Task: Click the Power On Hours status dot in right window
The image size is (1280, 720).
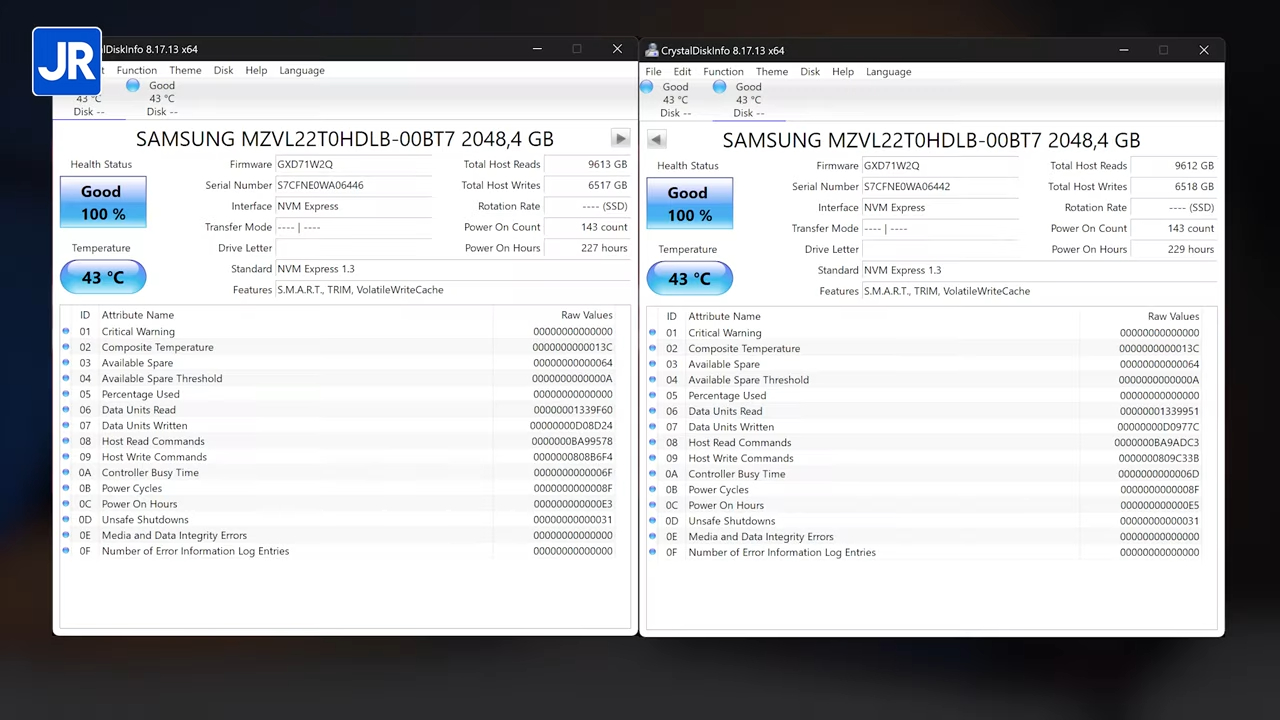Action: tap(653, 505)
